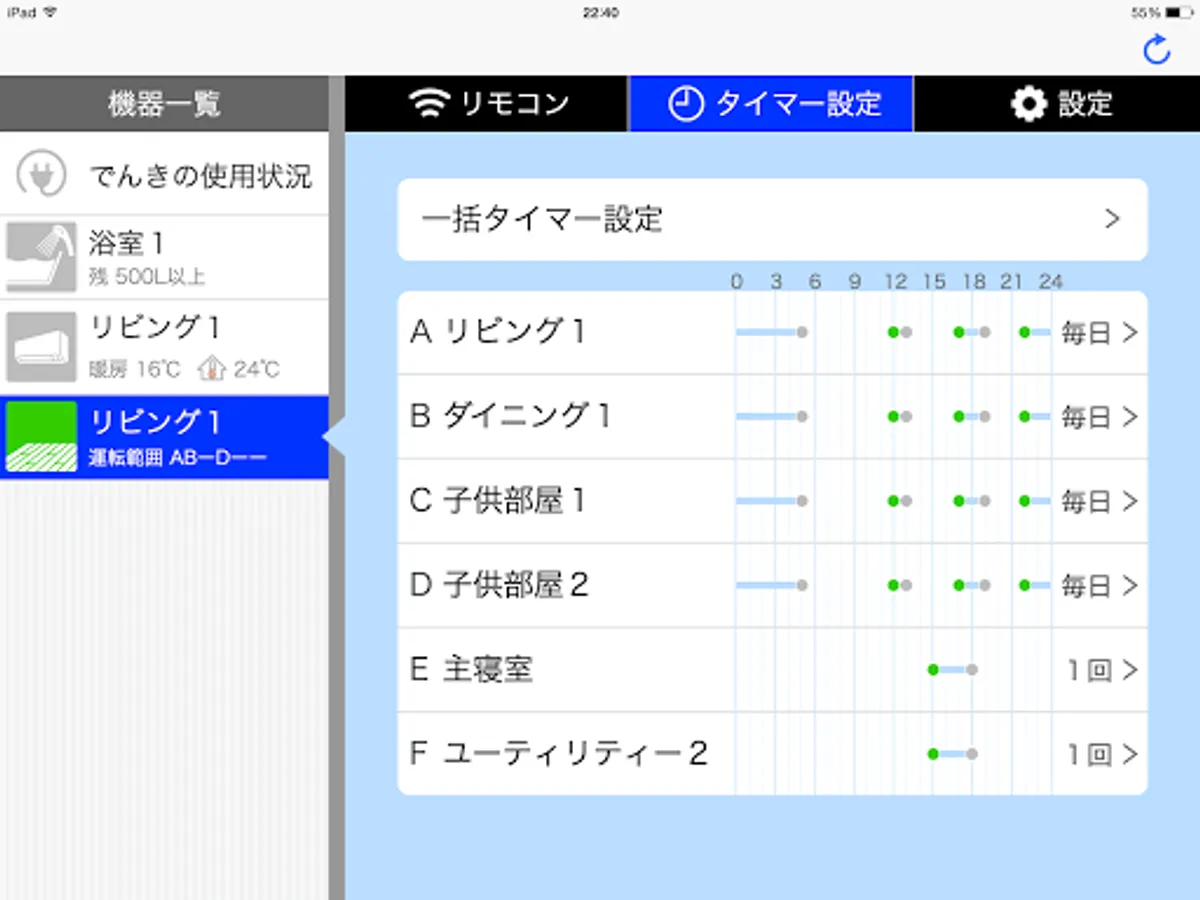The width and height of the screenshot is (1200, 900).
Task: Expand chevron on C 子供部屋1 row
Action: (1130, 501)
